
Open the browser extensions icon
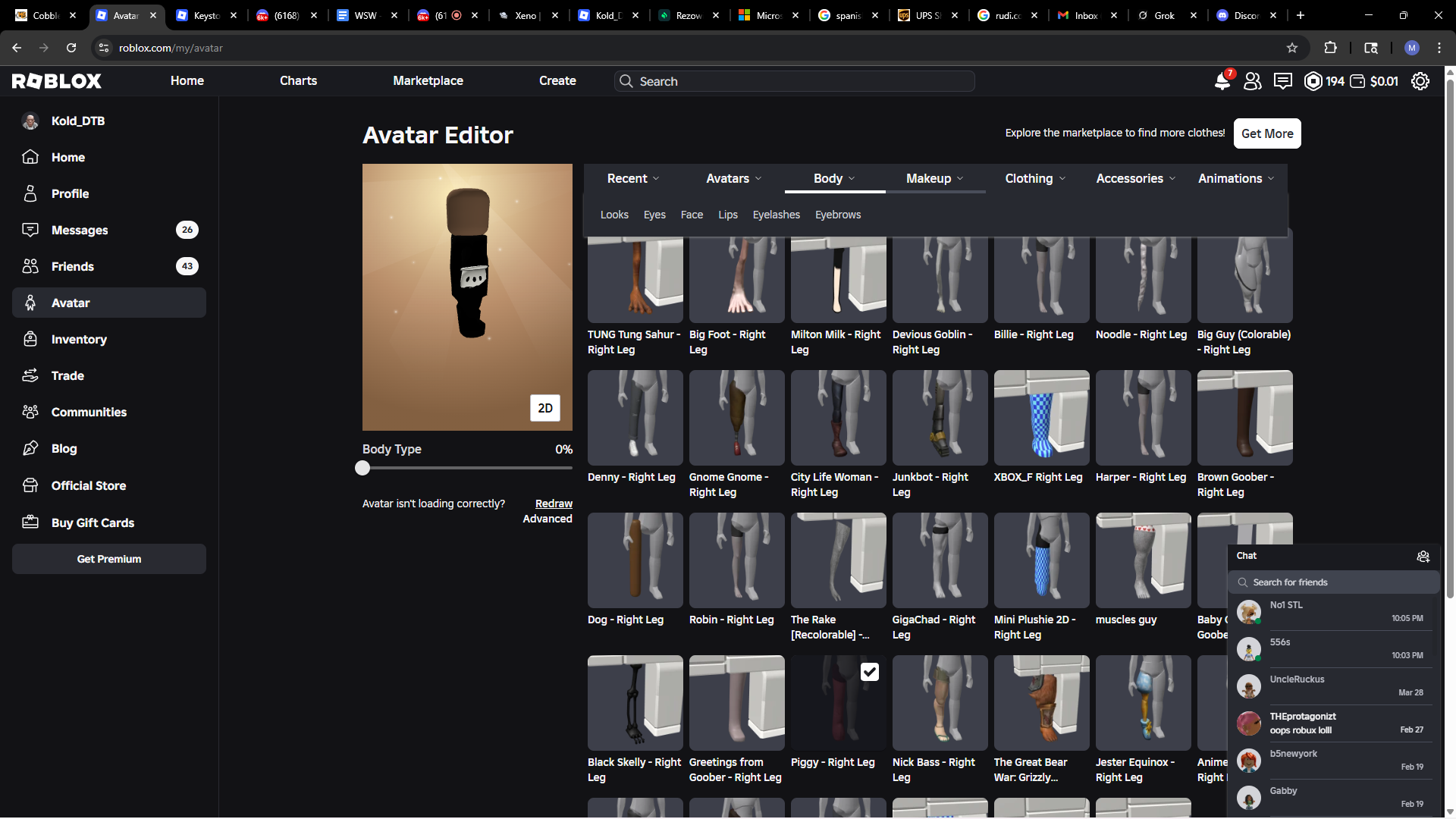[x=1330, y=48]
